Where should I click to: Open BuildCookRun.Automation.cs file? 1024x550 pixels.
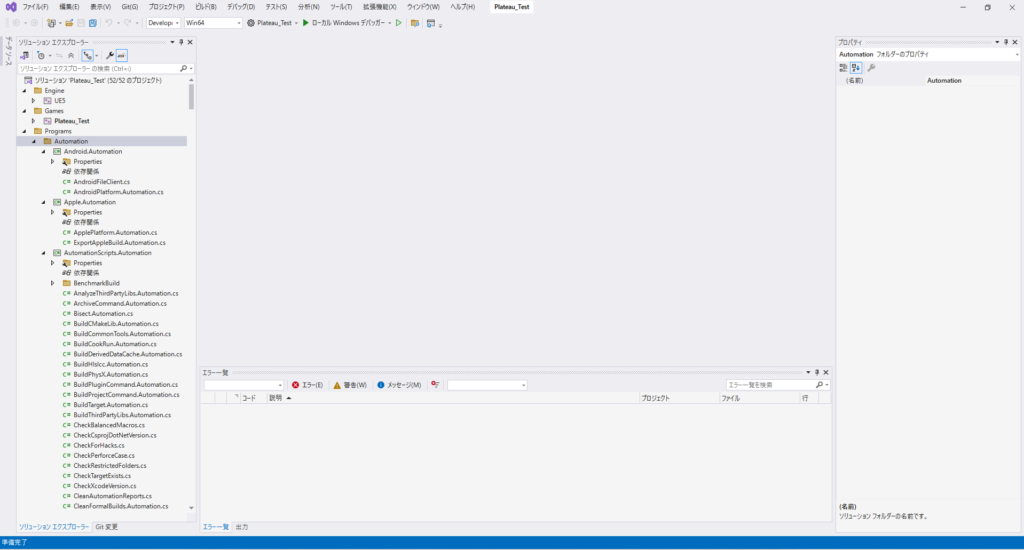click(116, 344)
